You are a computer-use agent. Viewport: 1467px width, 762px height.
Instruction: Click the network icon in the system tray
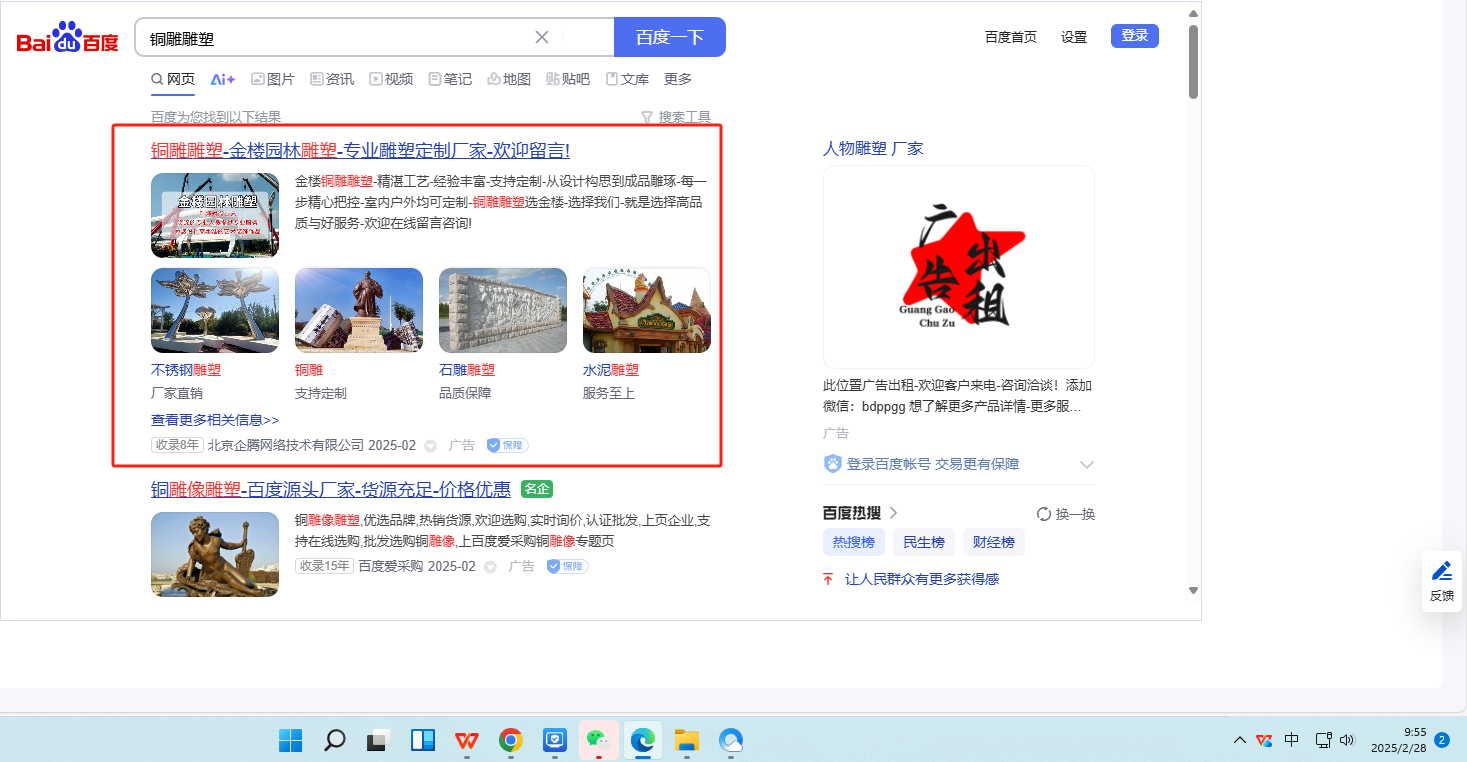[1323, 740]
